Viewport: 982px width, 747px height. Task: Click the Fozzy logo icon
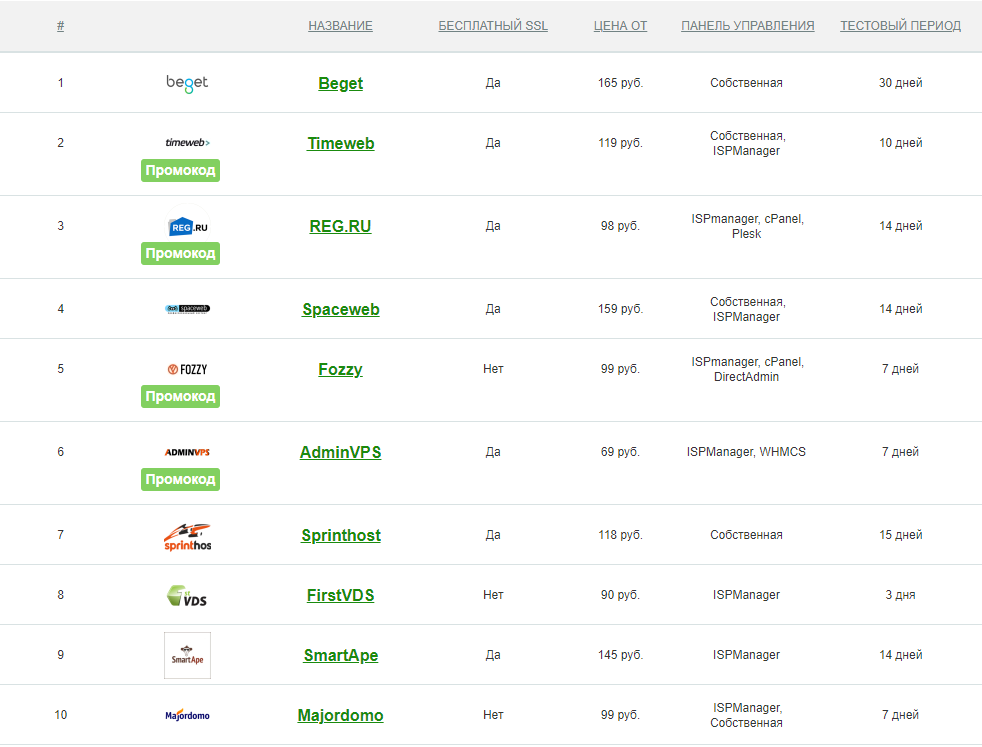pos(187,369)
